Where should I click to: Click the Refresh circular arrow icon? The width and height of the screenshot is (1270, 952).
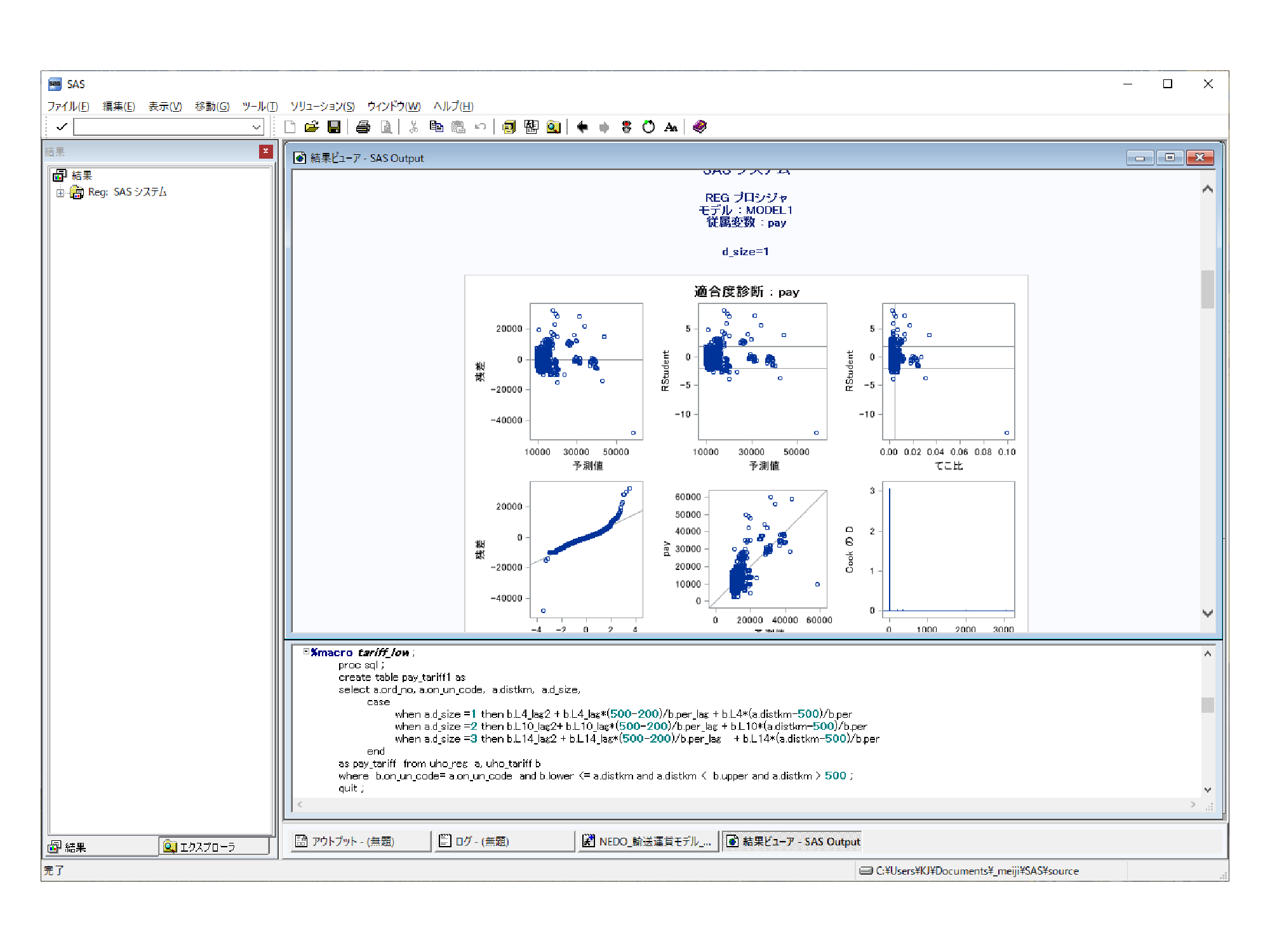[x=648, y=127]
